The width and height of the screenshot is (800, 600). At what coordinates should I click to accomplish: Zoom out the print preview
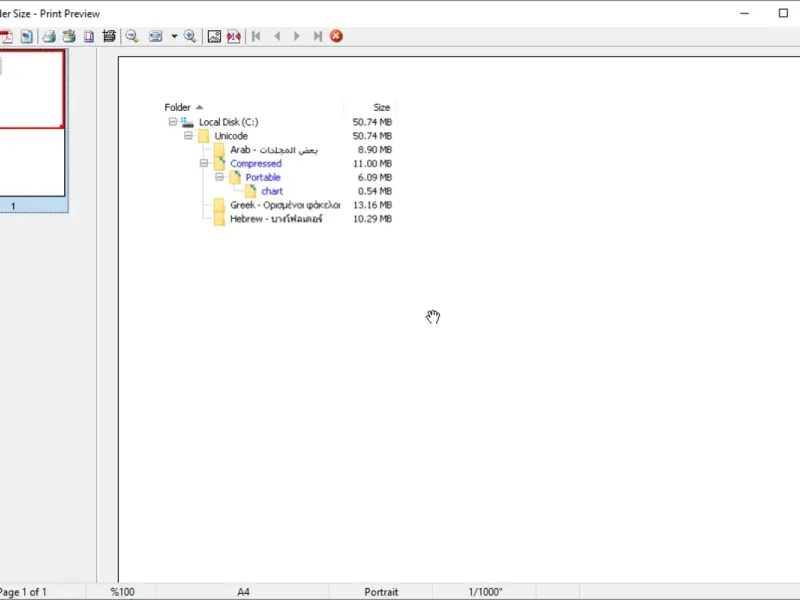[132, 36]
